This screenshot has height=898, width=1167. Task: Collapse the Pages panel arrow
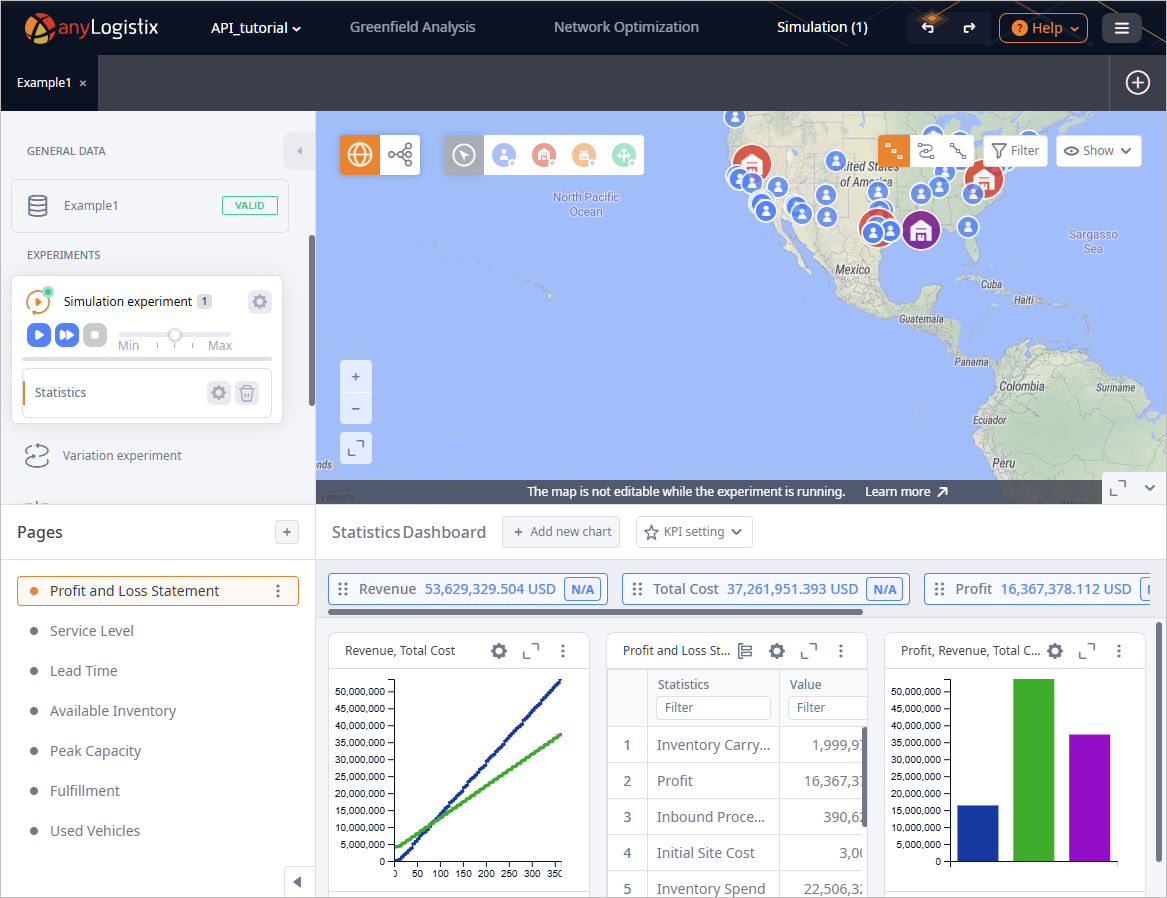298,882
